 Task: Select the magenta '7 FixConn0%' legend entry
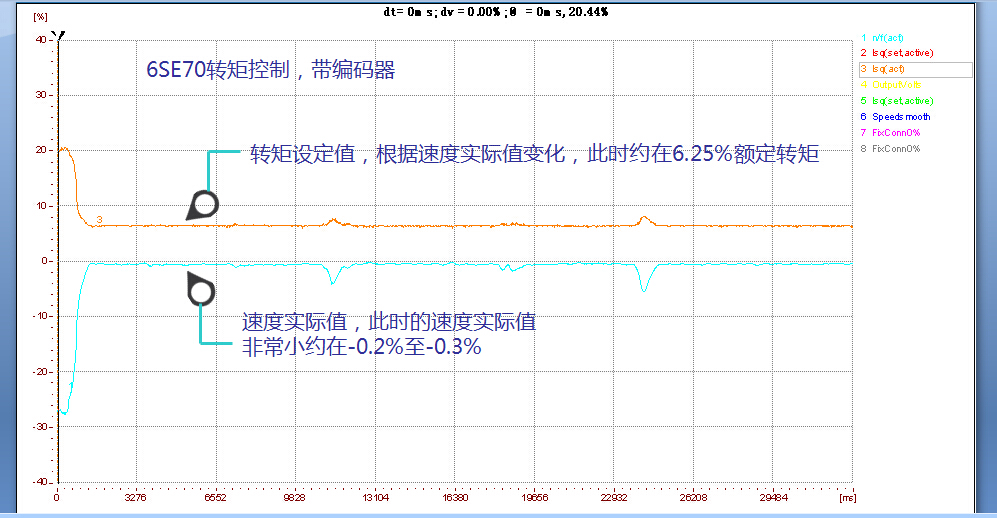tap(890, 132)
